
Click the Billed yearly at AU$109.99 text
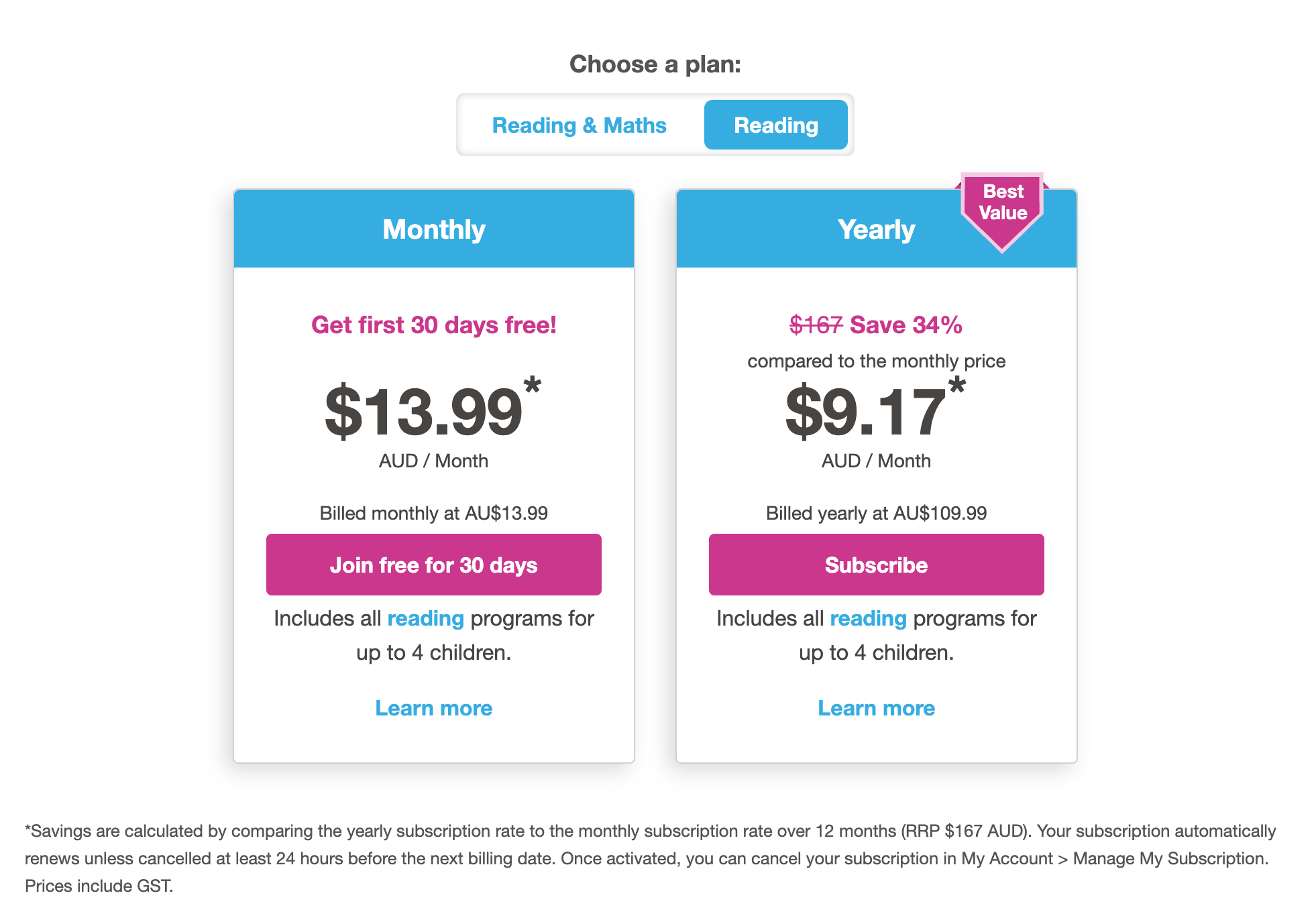click(x=876, y=513)
